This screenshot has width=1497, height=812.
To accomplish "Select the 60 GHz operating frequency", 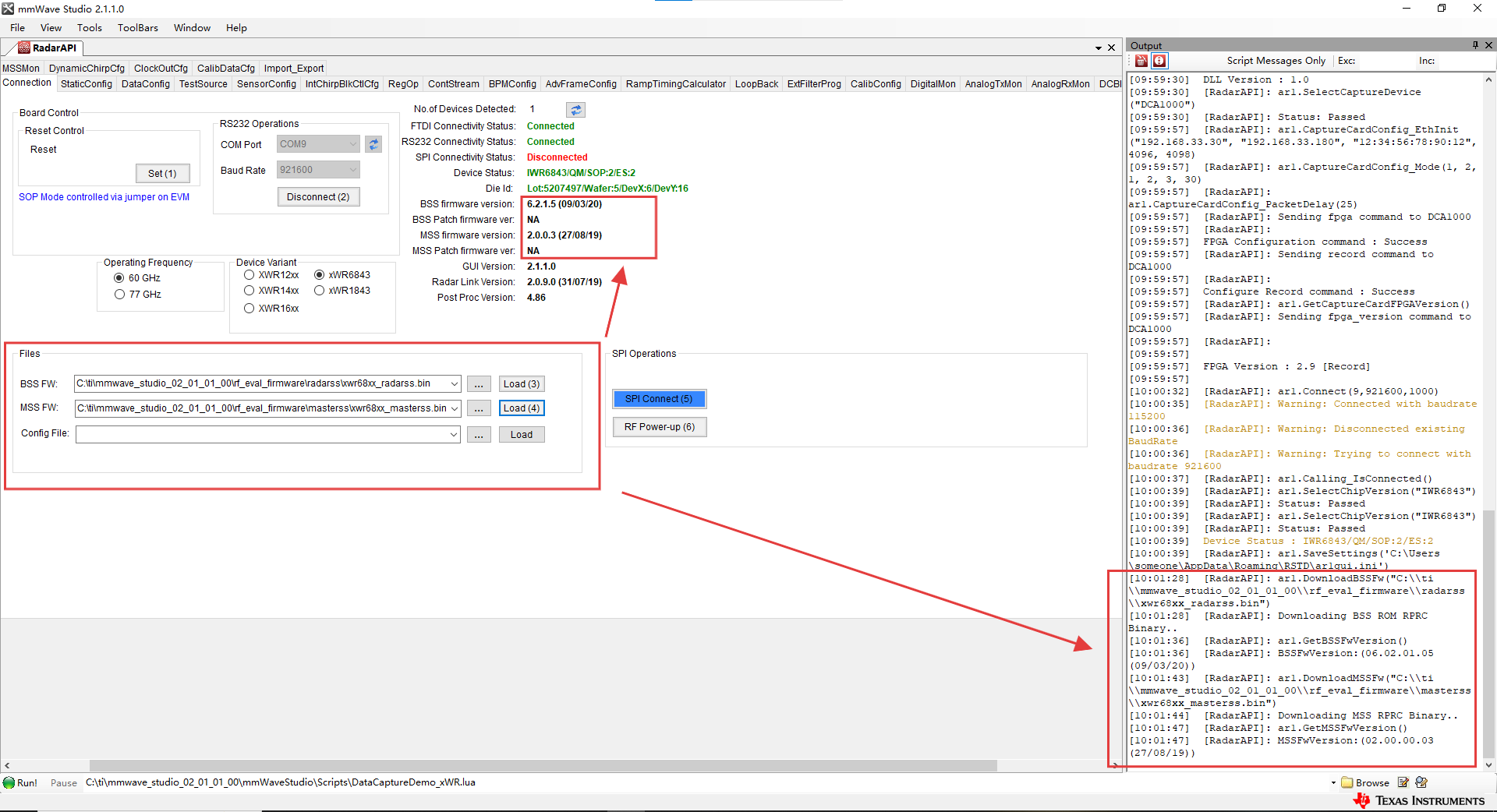I will click(119, 278).
